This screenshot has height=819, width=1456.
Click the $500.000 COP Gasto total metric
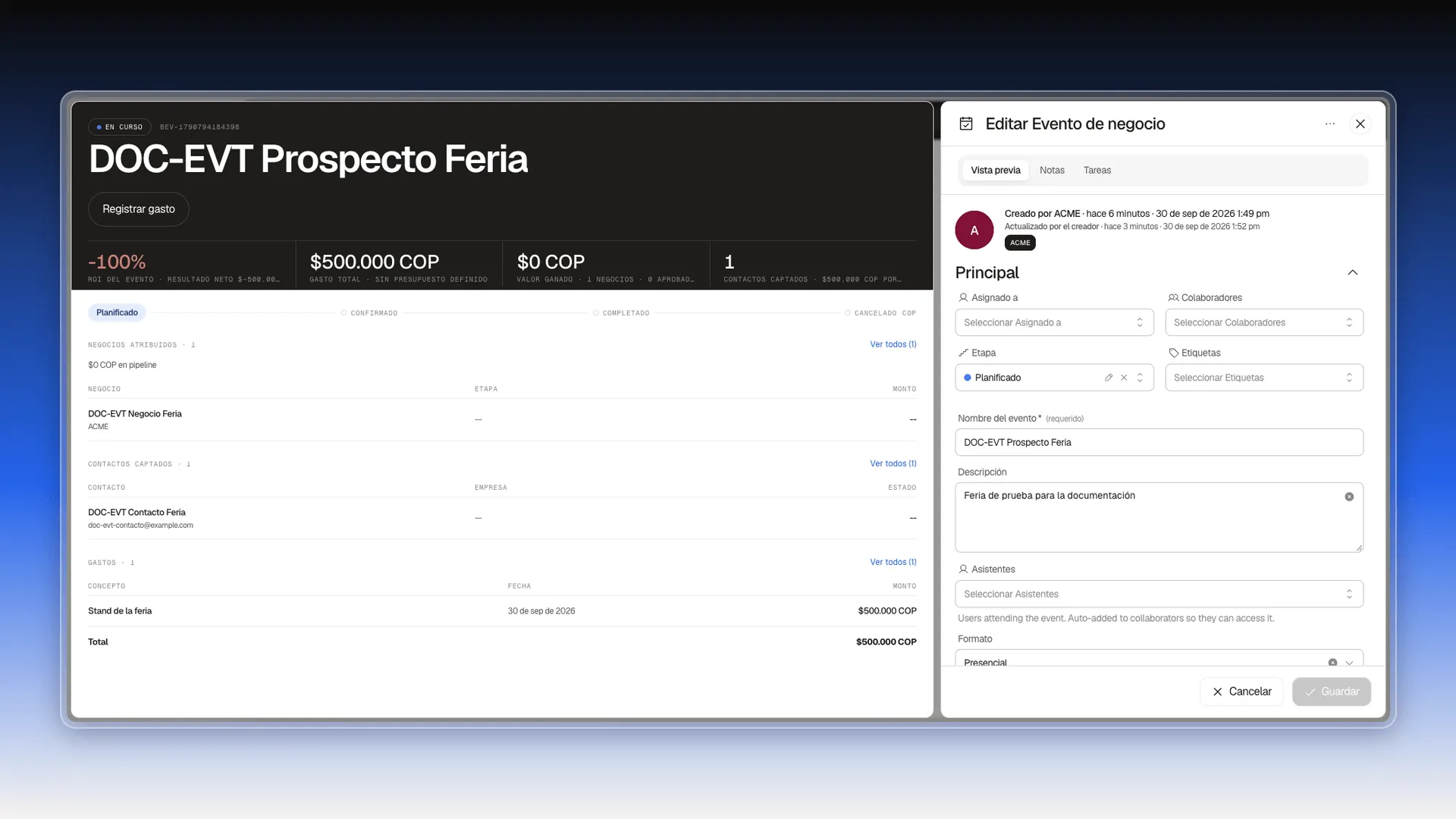click(x=399, y=268)
